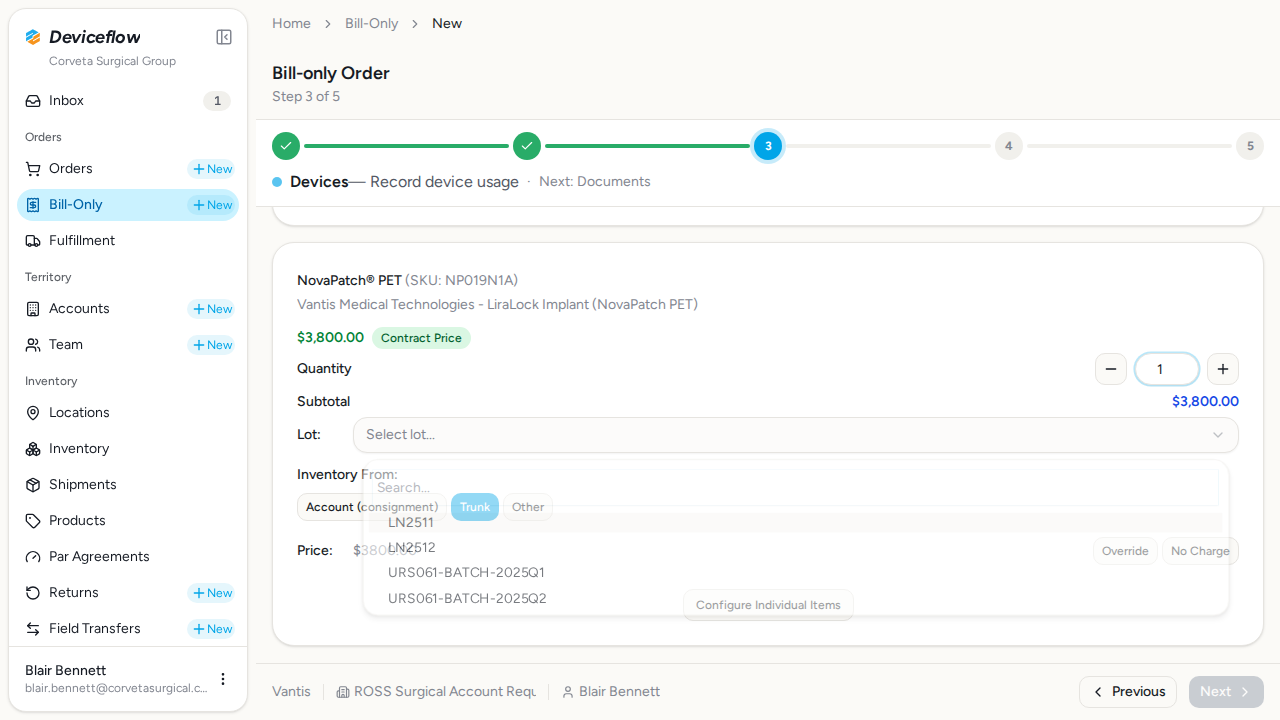The image size is (1280, 720).
Task: Click the Locations pin icon
Action: 33,413
